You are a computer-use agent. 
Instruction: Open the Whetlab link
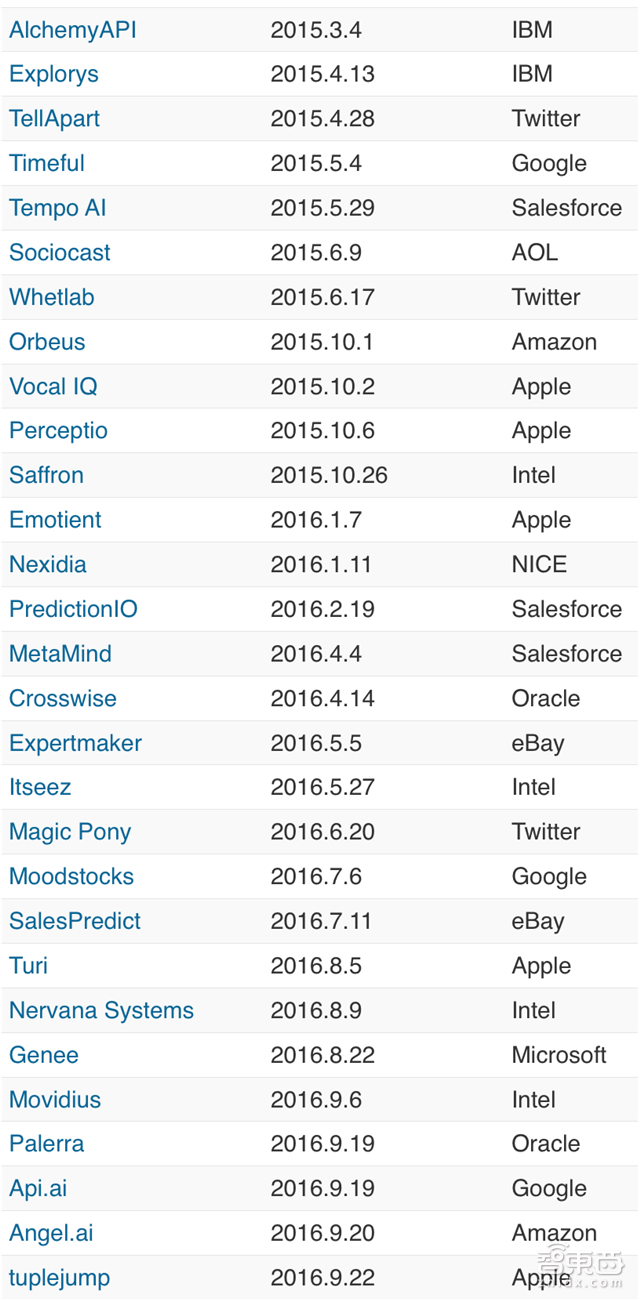(52, 297)
